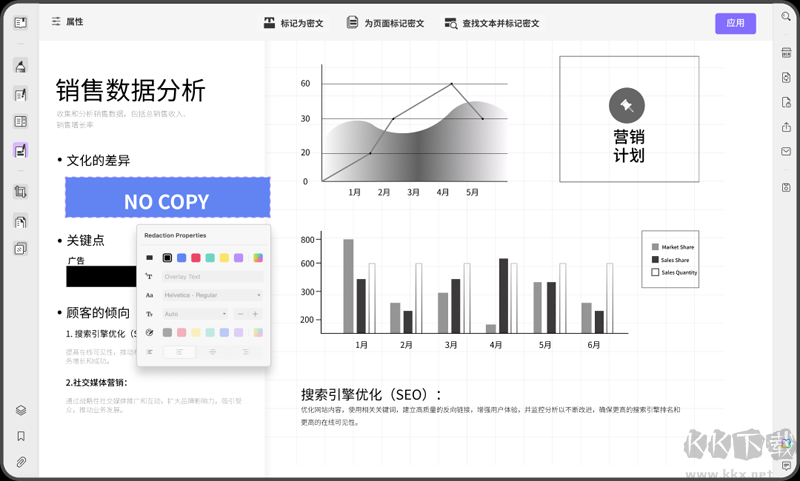Open the attachments paperclip icon
800x481 pixels.
tap(20, 462)
